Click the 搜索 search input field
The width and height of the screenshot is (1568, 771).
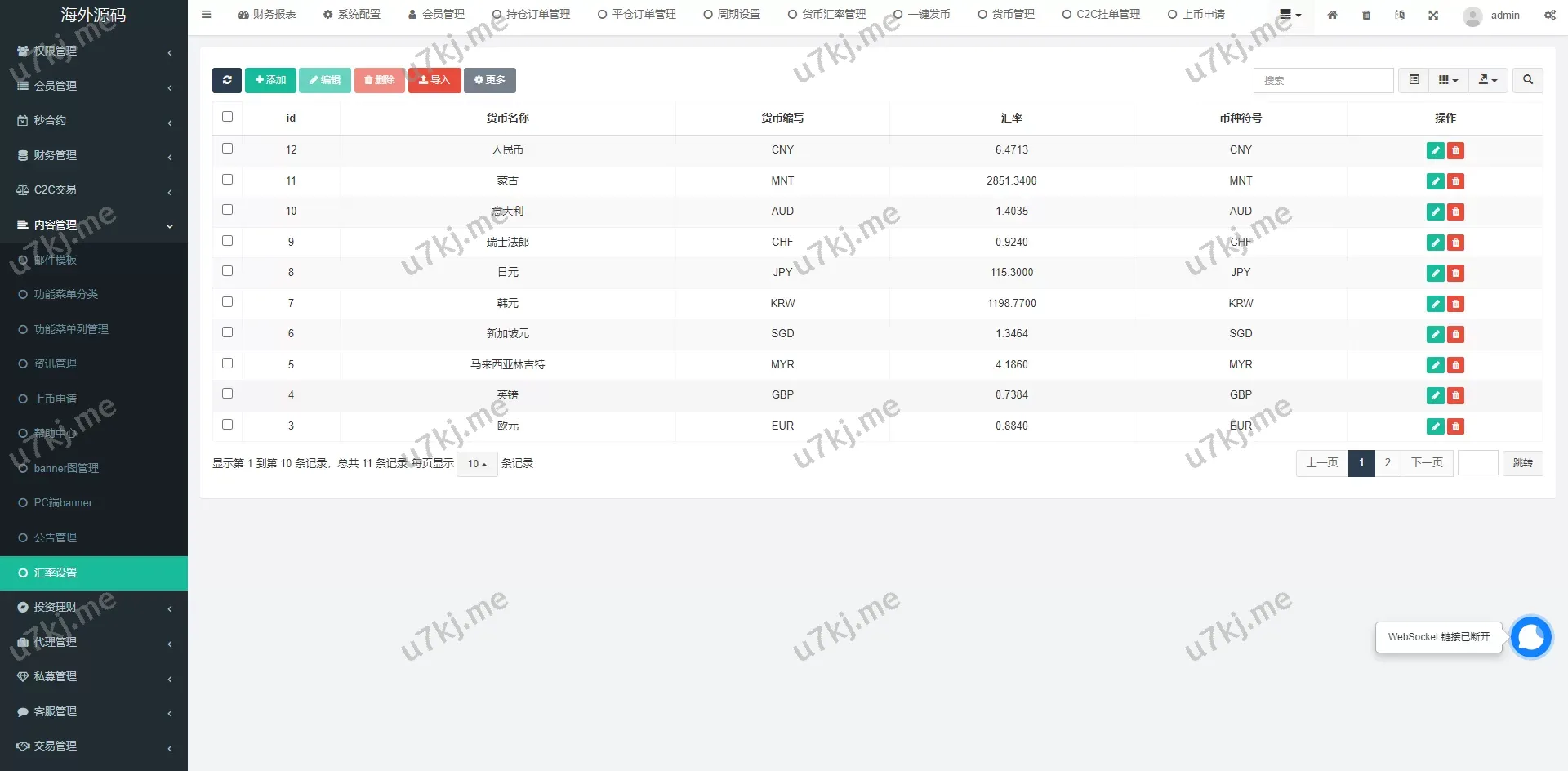tap(1323, 80)
